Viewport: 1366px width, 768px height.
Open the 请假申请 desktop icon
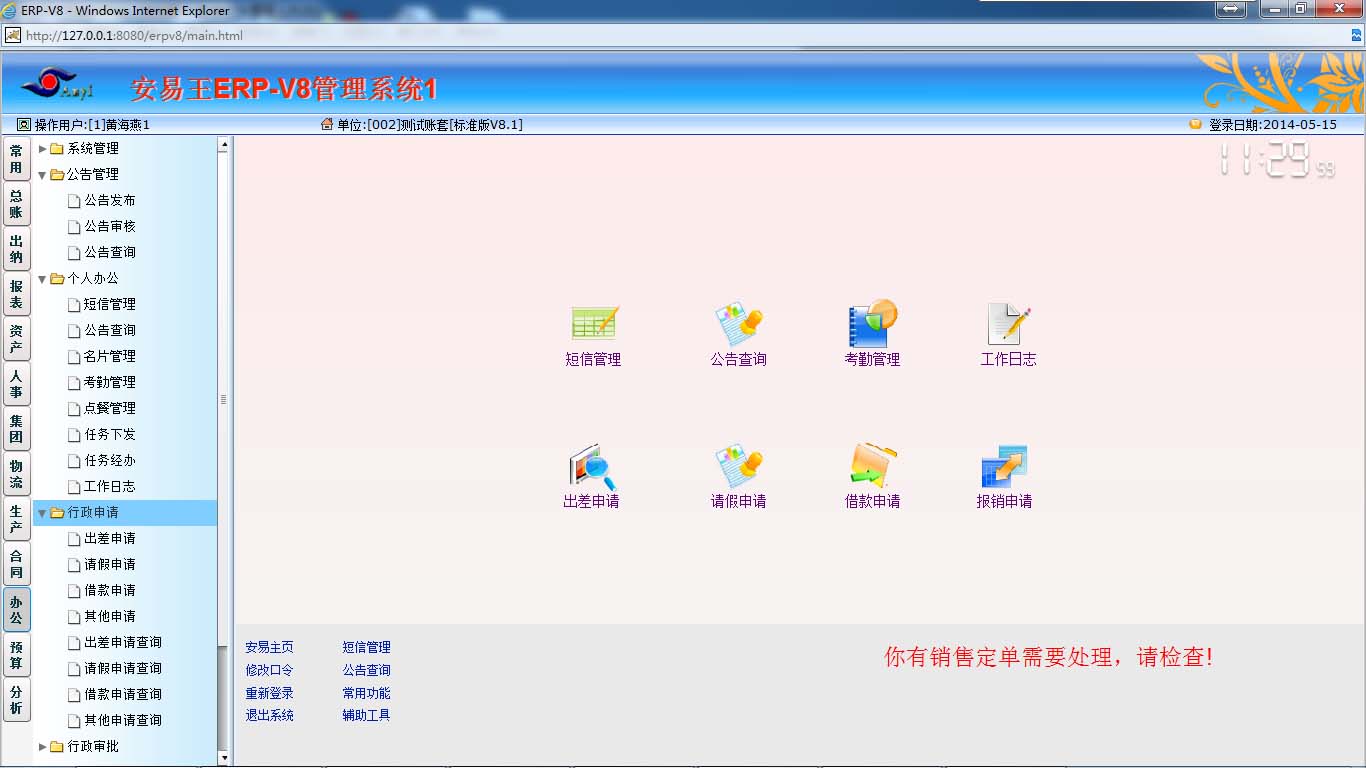click(x=738, y=466)
